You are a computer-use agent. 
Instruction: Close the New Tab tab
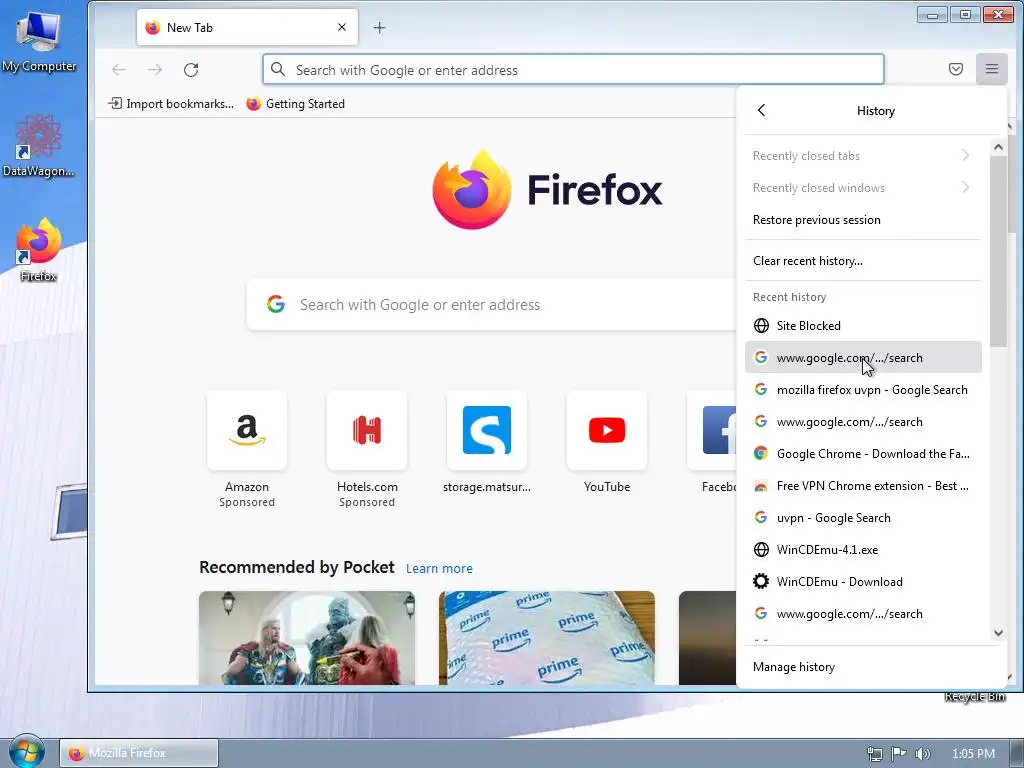click(342, 27)
